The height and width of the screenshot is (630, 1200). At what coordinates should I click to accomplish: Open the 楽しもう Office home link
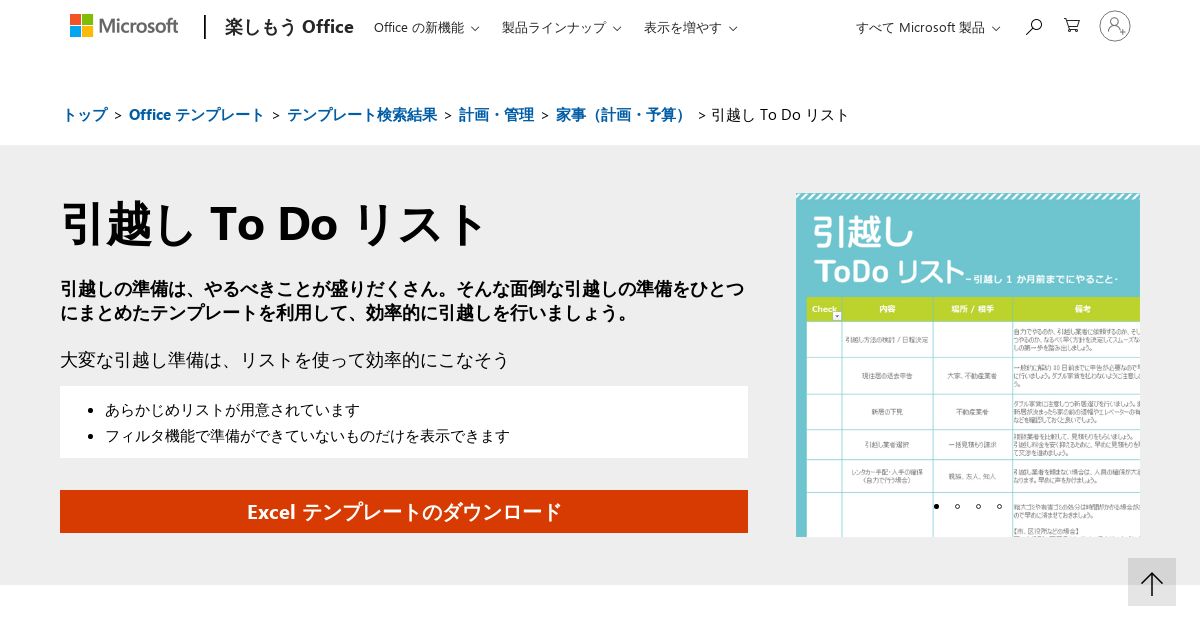(289, 27)
